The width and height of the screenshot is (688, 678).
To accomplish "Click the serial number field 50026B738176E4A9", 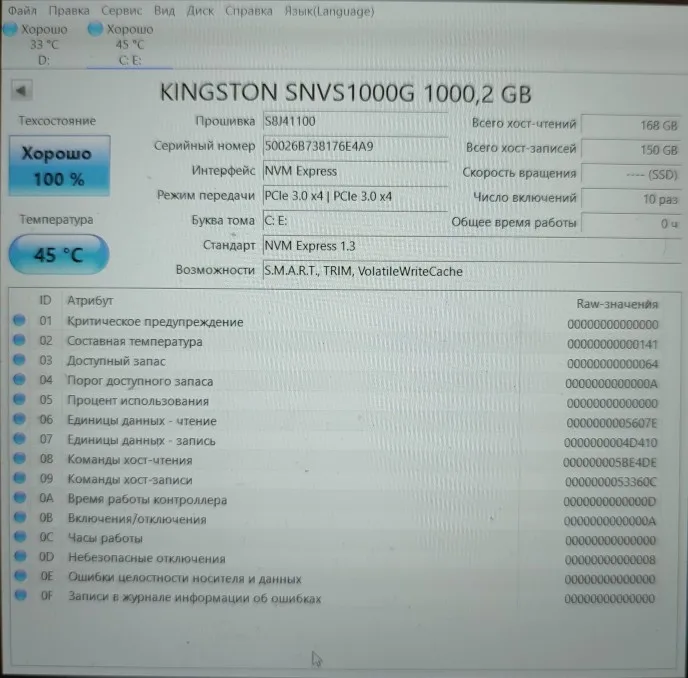I will coord(355,146).
